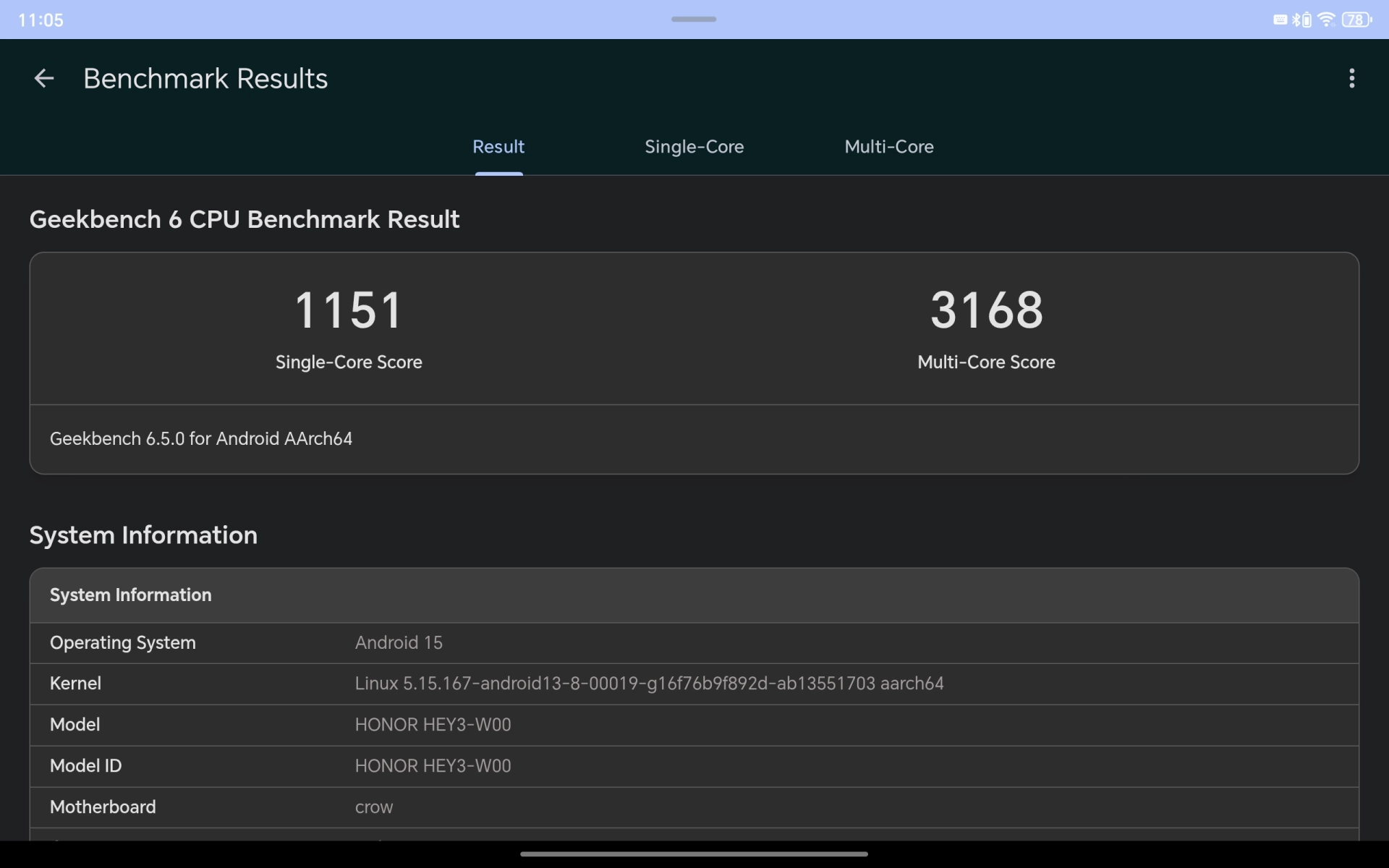Tap the Multi-Core Score label
1389x868 pixels.
click(987, 362)
